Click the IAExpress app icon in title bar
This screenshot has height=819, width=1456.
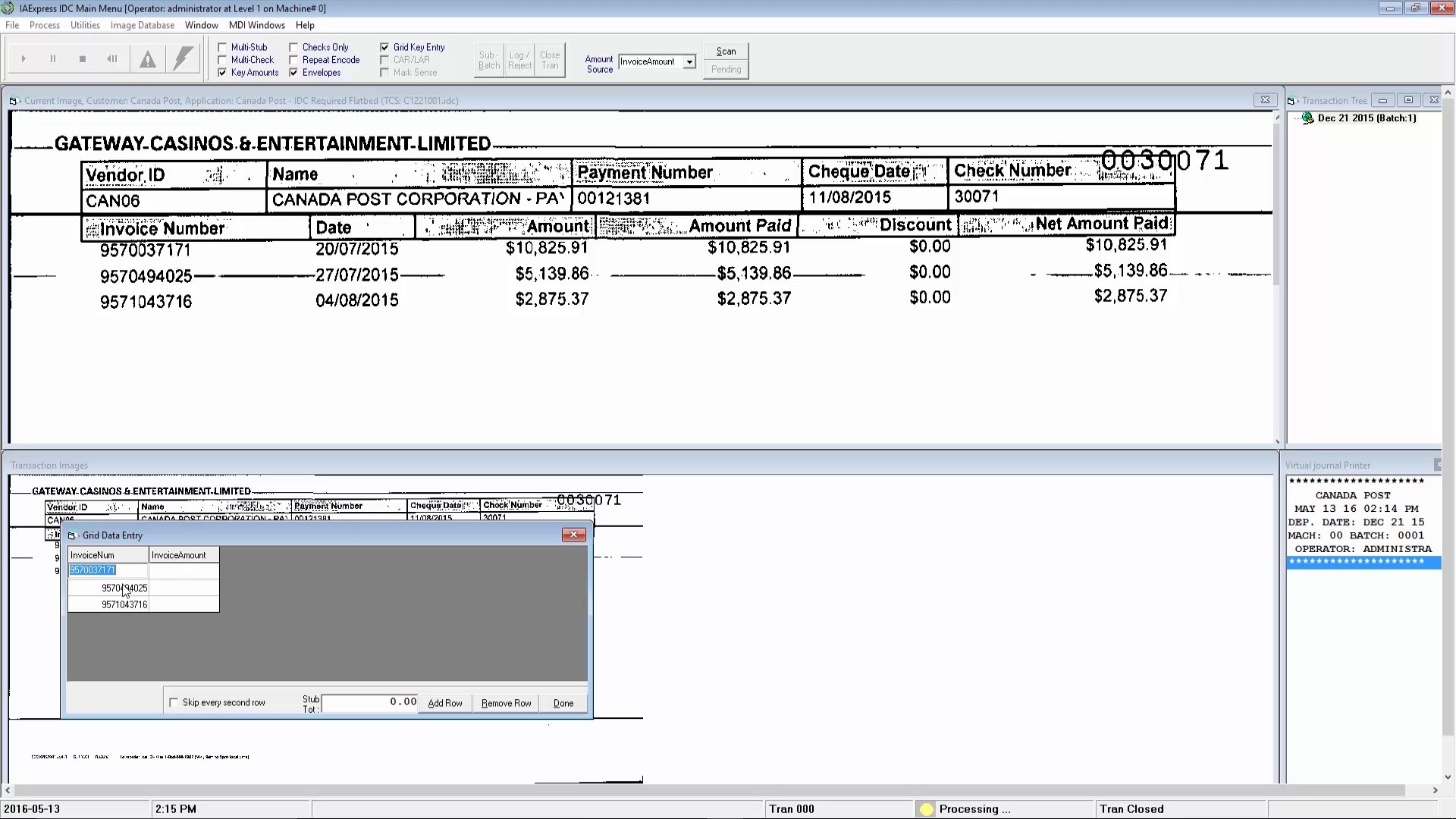pos(8,8)
